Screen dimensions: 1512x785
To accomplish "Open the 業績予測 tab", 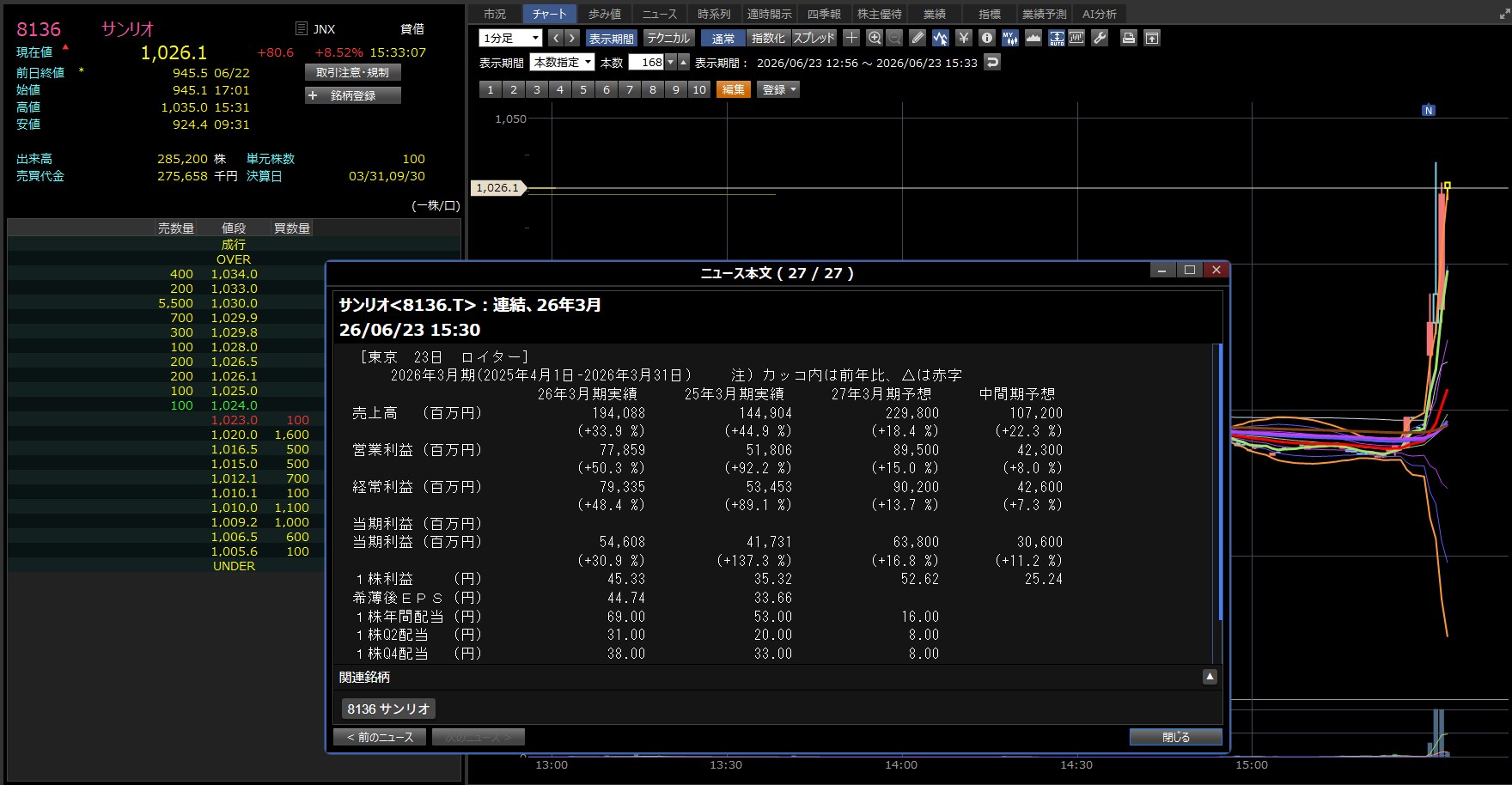I will (1045, 14).
